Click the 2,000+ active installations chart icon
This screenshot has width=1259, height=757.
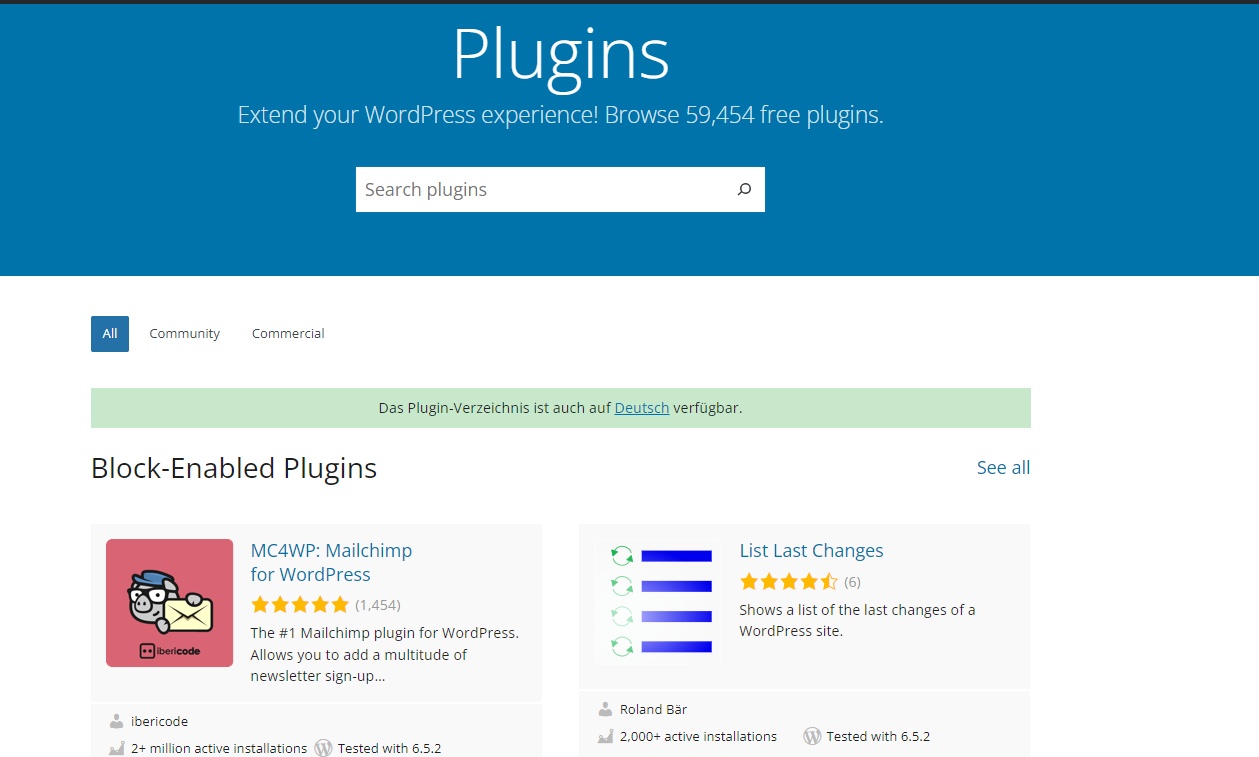tap(605, 736)
